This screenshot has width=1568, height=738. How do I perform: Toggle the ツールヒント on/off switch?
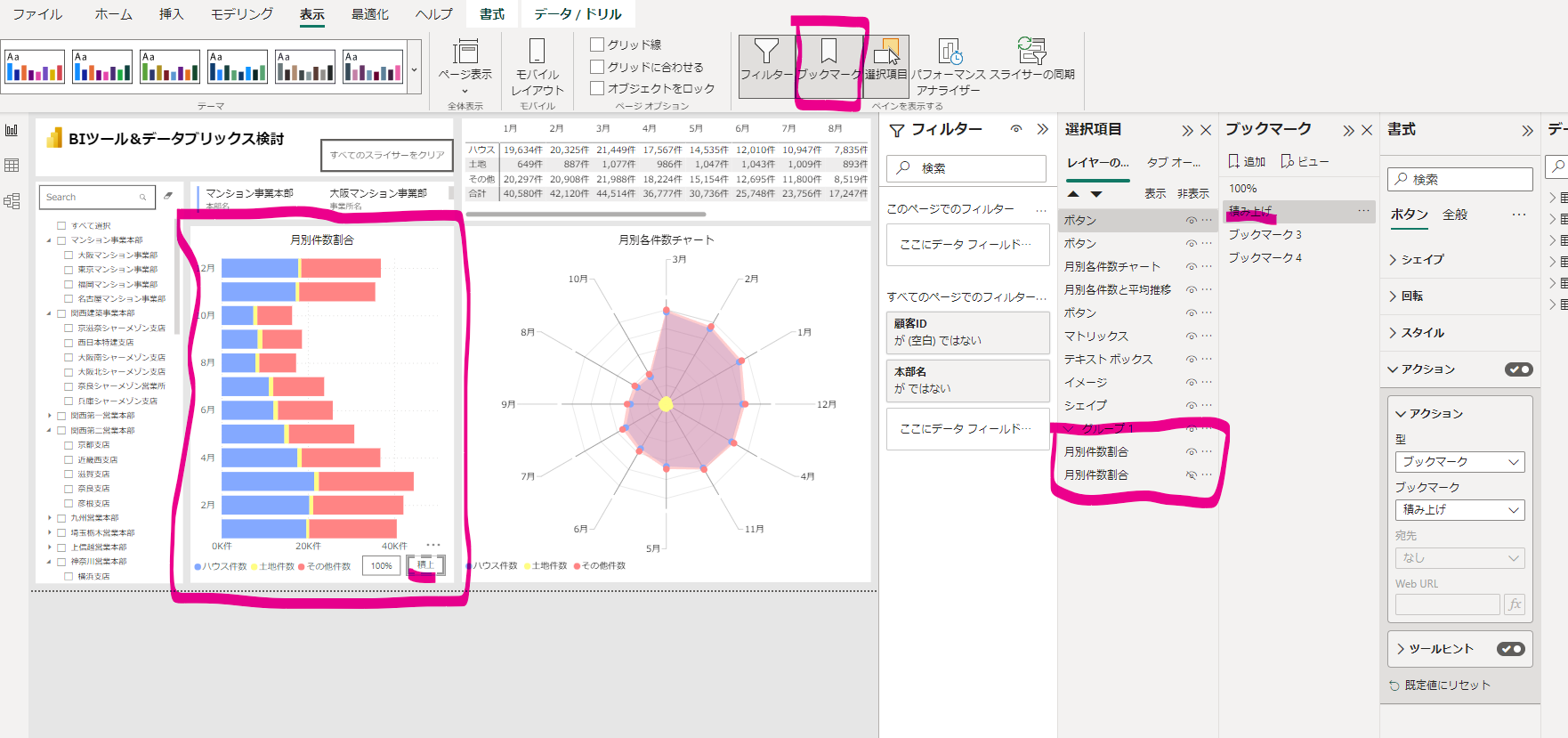tap(1510, 649)
